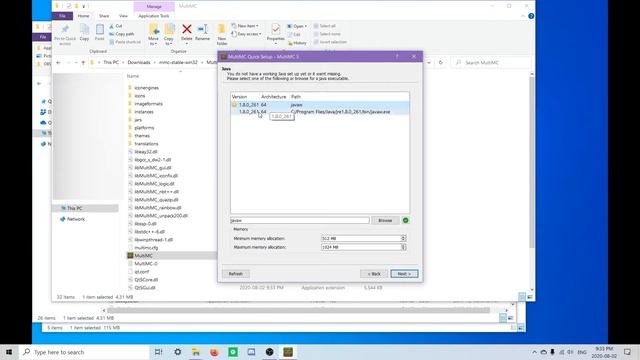Click Invert selection in the ribbon

330,42
